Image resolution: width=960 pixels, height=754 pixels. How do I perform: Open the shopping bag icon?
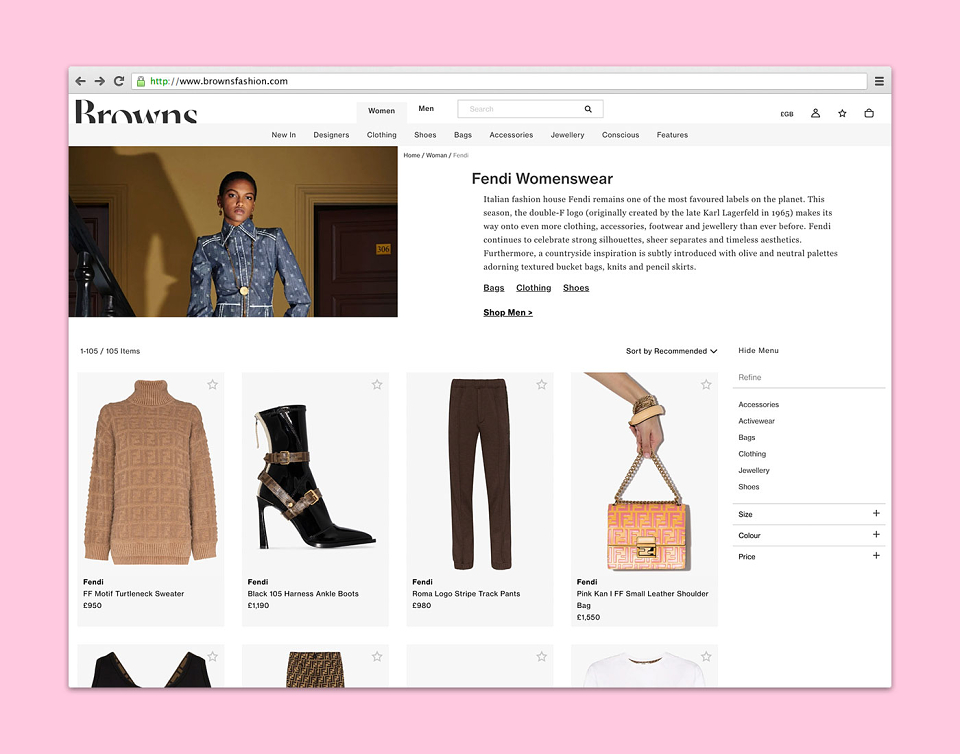coord(869,113)
